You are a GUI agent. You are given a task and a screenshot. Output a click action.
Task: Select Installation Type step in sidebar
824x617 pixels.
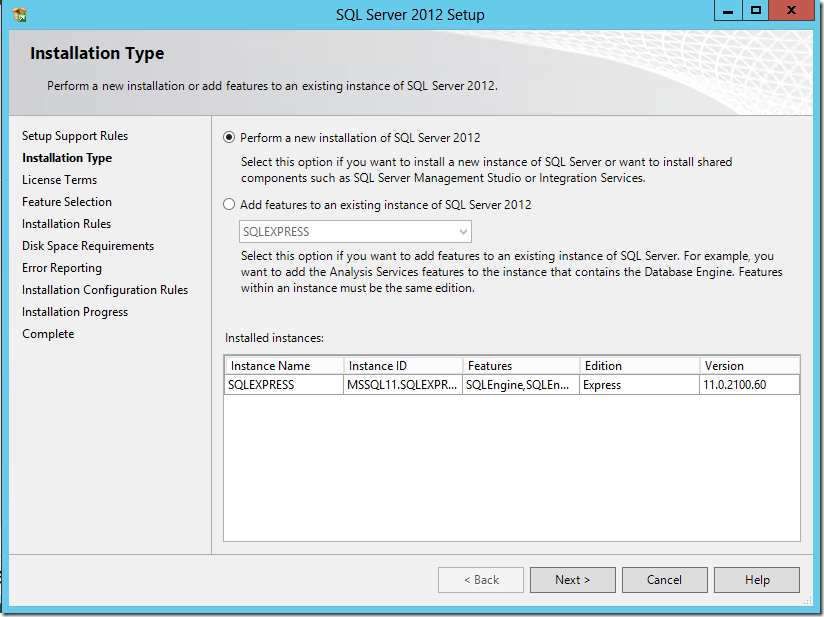[67, 158]
